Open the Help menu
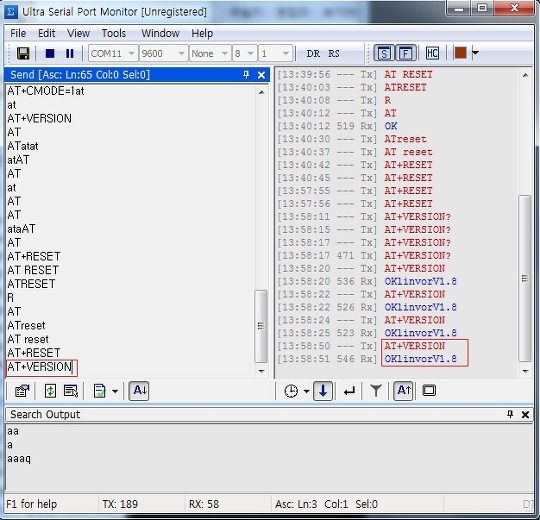 (x=202, y=33)
